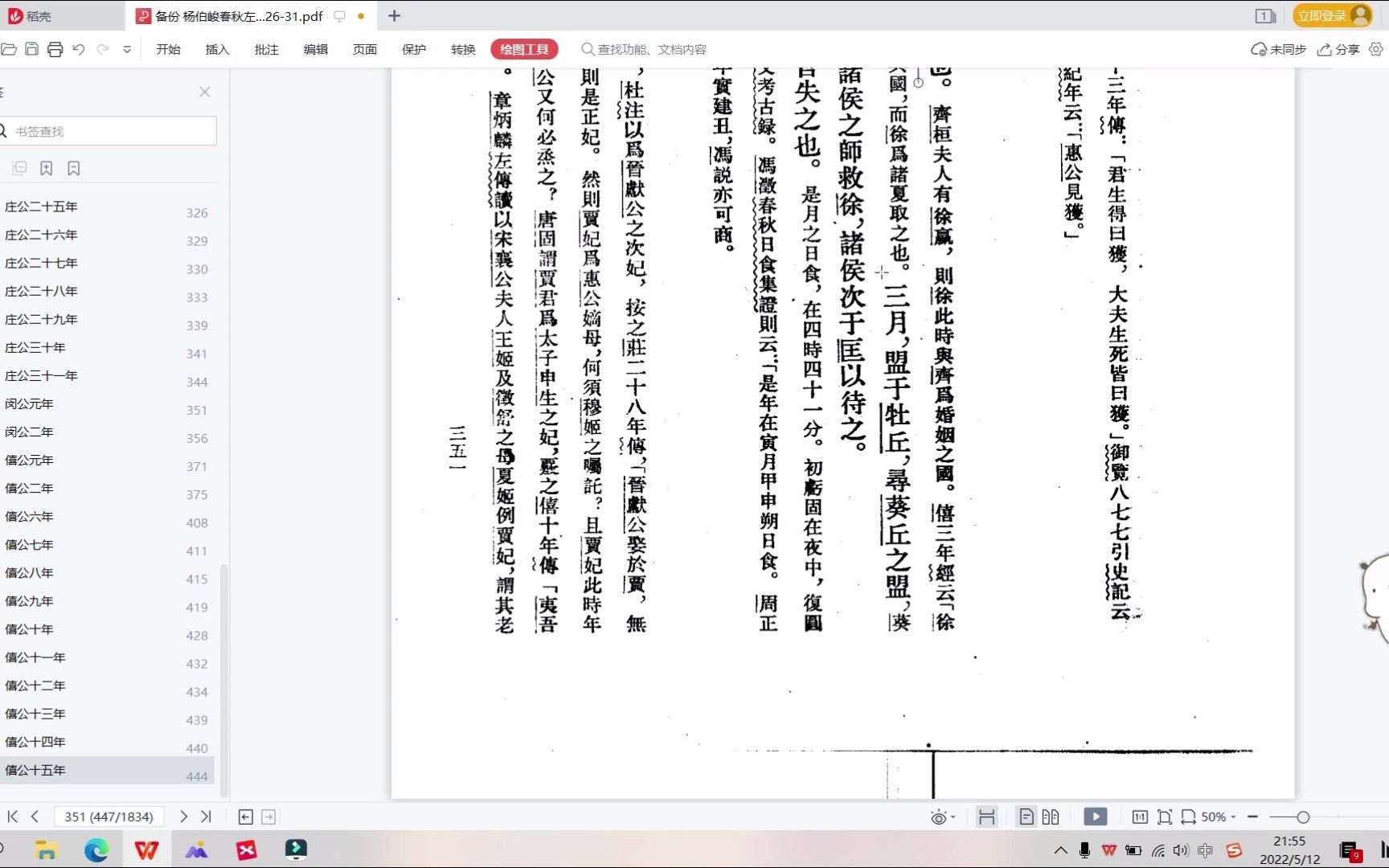Close the bookmark side panel

click(x=205, y=92)
